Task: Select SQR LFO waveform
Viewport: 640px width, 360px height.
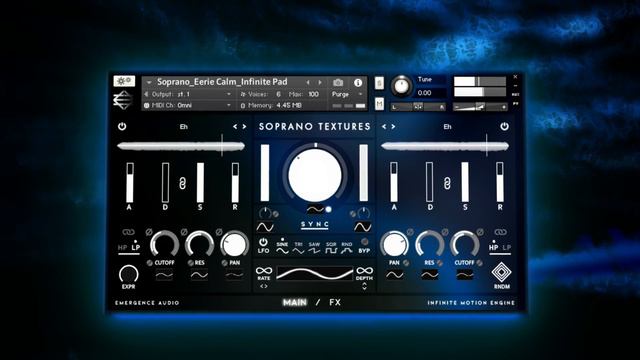Action: coord(331,247)
